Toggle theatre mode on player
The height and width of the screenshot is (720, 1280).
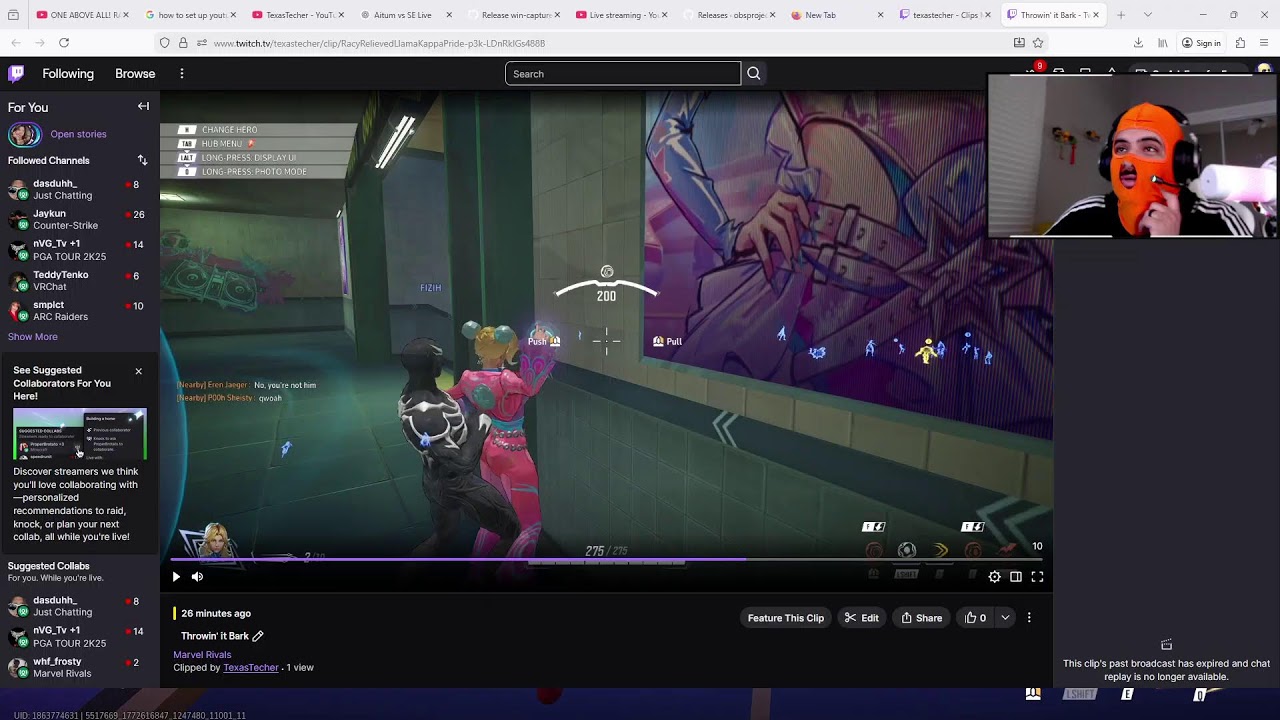point(1015,576)
